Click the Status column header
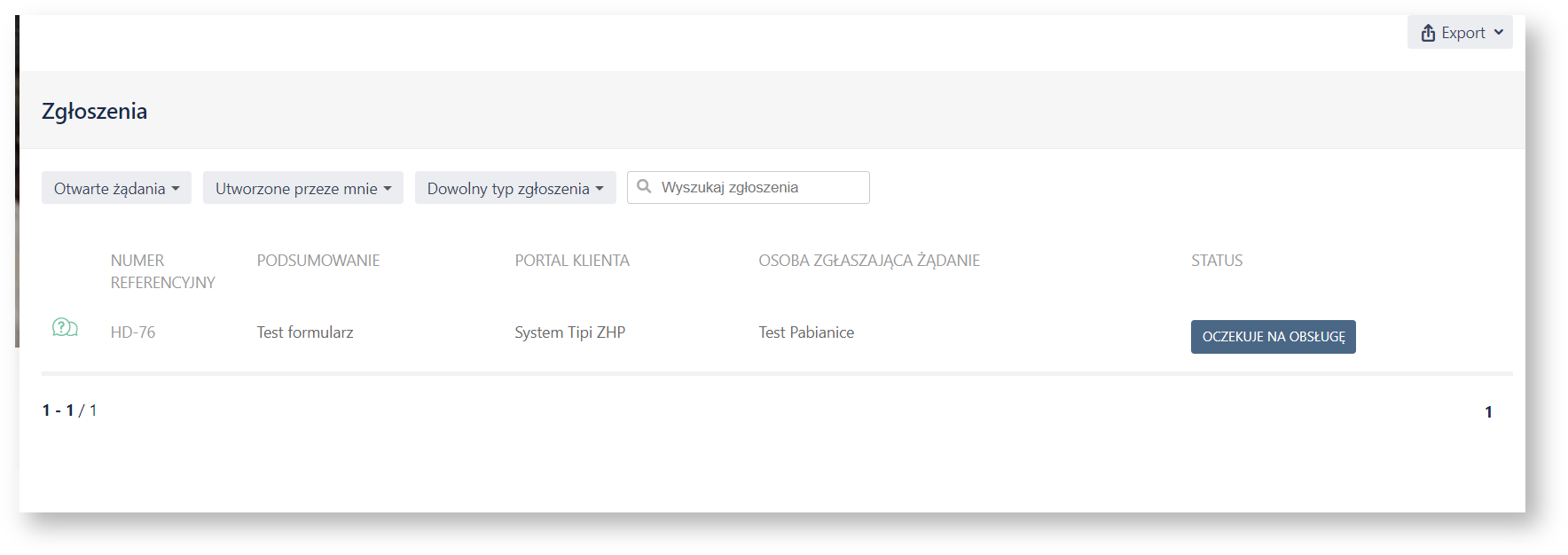The image size is (1568, 555). pos(1216,261)
